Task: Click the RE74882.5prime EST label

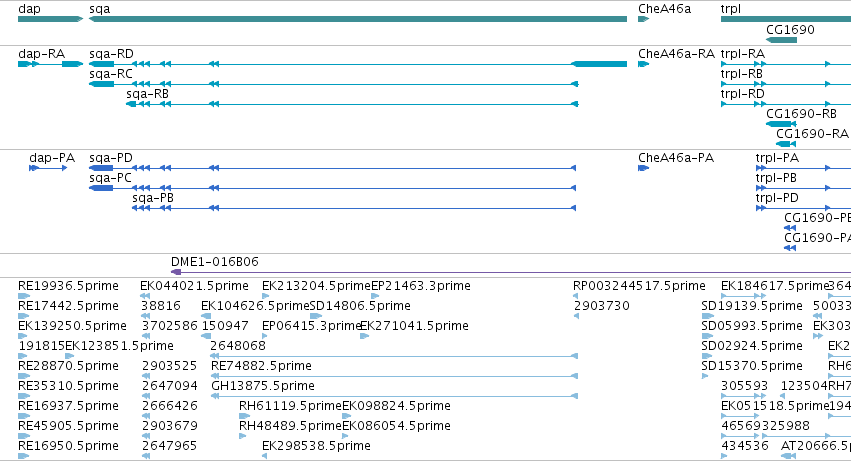Action: pos(262,365)
